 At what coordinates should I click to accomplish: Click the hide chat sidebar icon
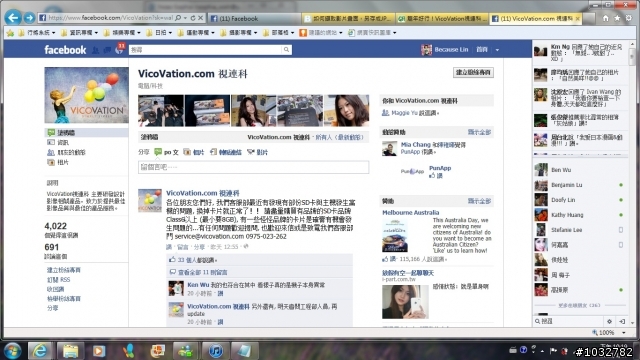click(622, 321)
